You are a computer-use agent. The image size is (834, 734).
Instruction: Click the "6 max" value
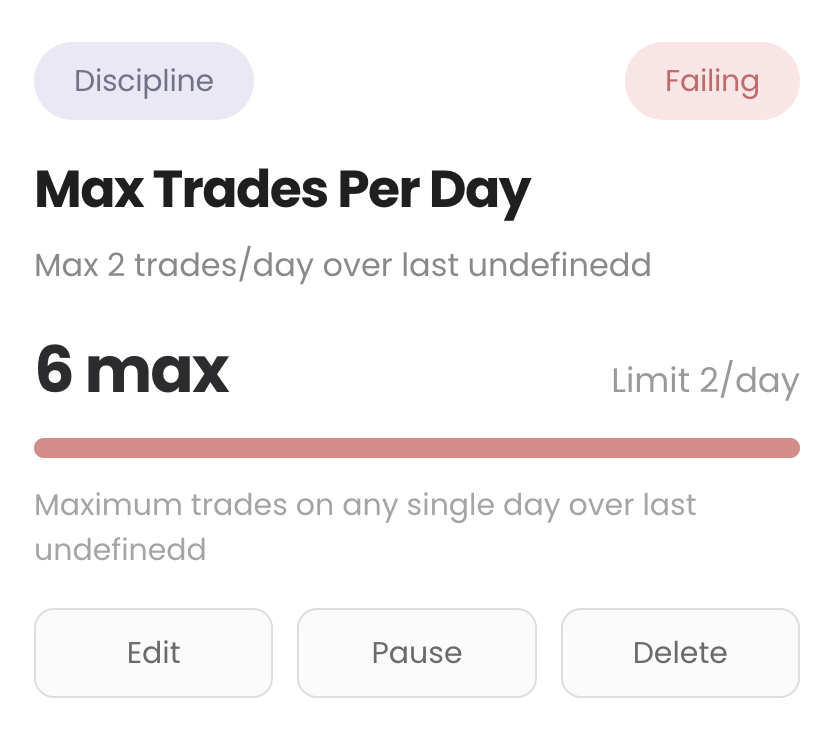coord(132,370)
